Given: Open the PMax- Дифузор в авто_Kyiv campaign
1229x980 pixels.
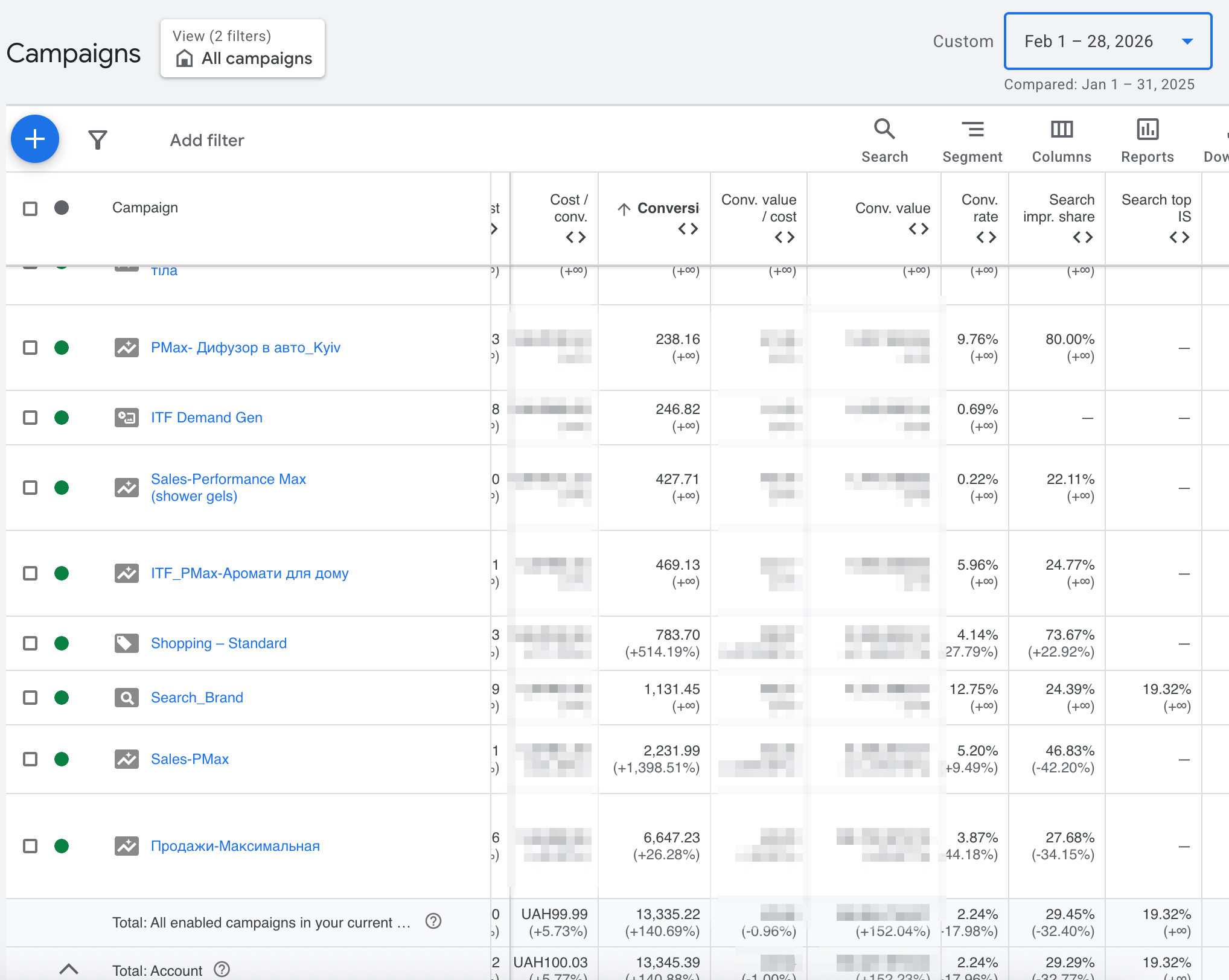Looking at the screenshot, I should 246,348.
